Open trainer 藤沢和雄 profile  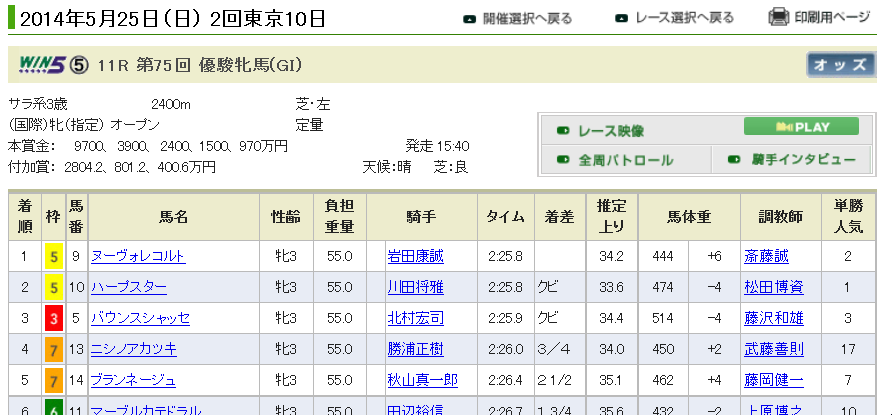(774, 318)
